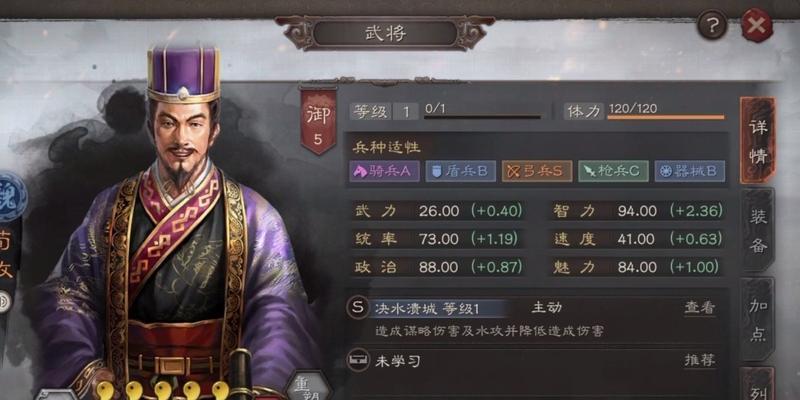The height and width of the screenshot is (400, 800).
Task: Close the 武将 panel with red X
Action: 757,24
